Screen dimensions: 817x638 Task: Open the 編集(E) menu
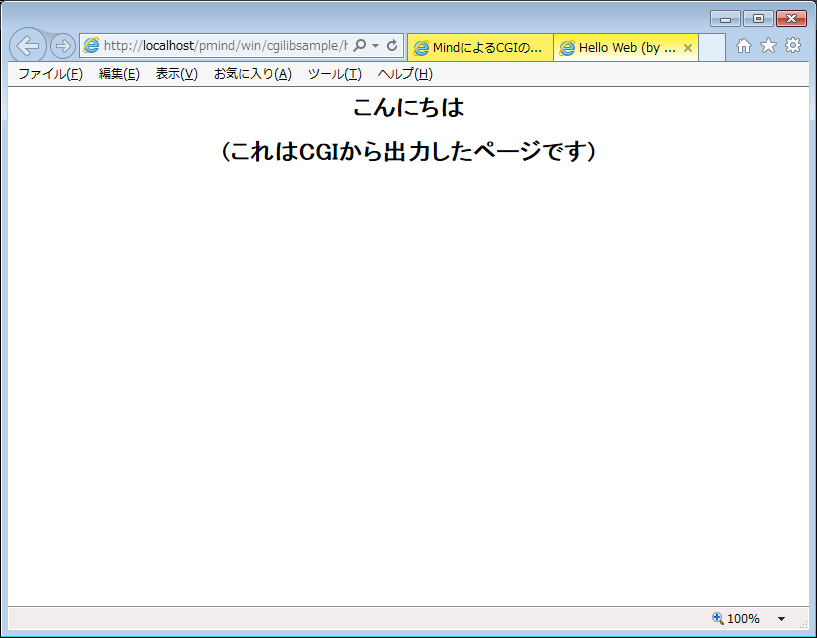pos(119,74)
